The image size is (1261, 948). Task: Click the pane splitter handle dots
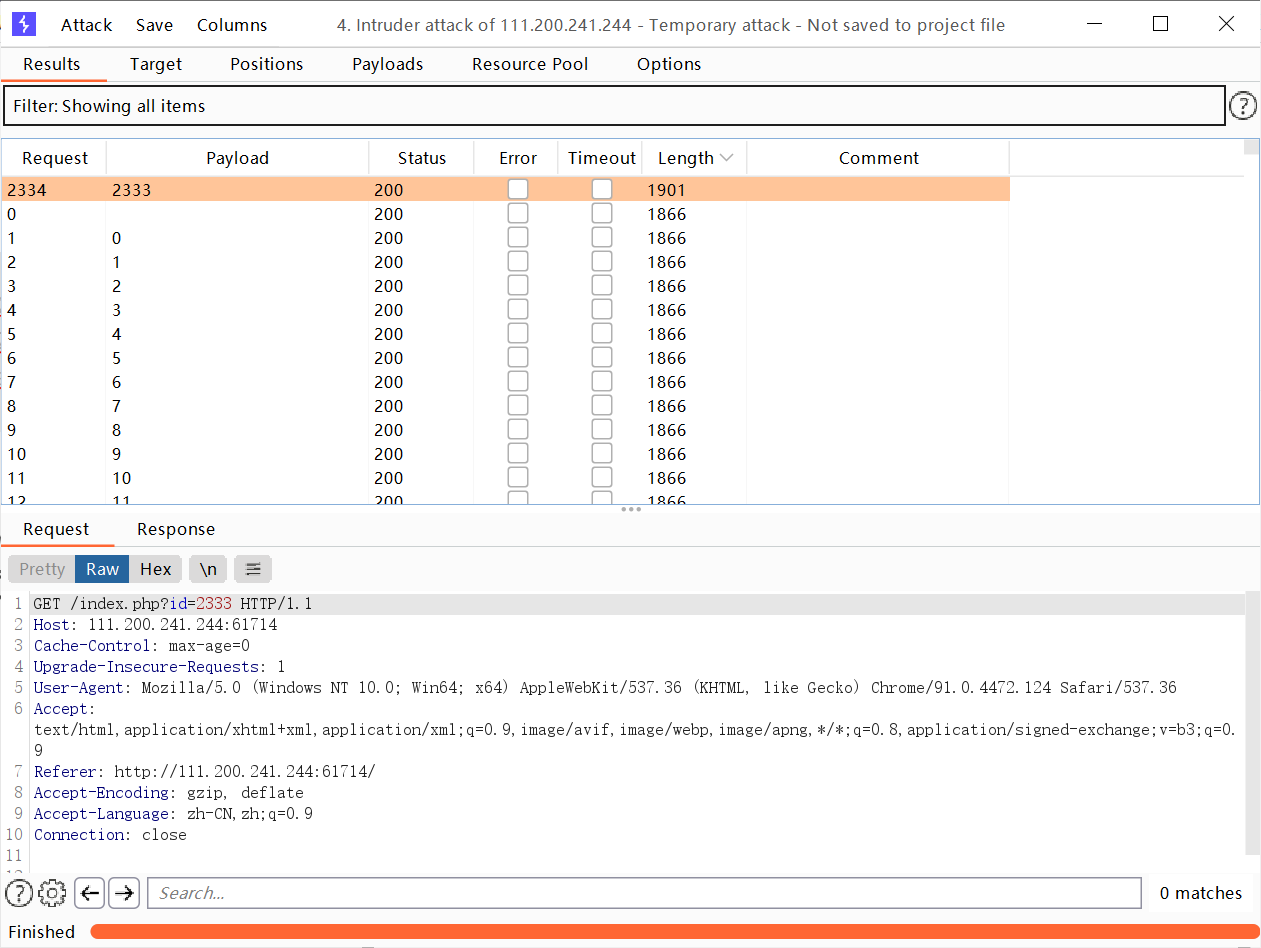pos(631,509)
